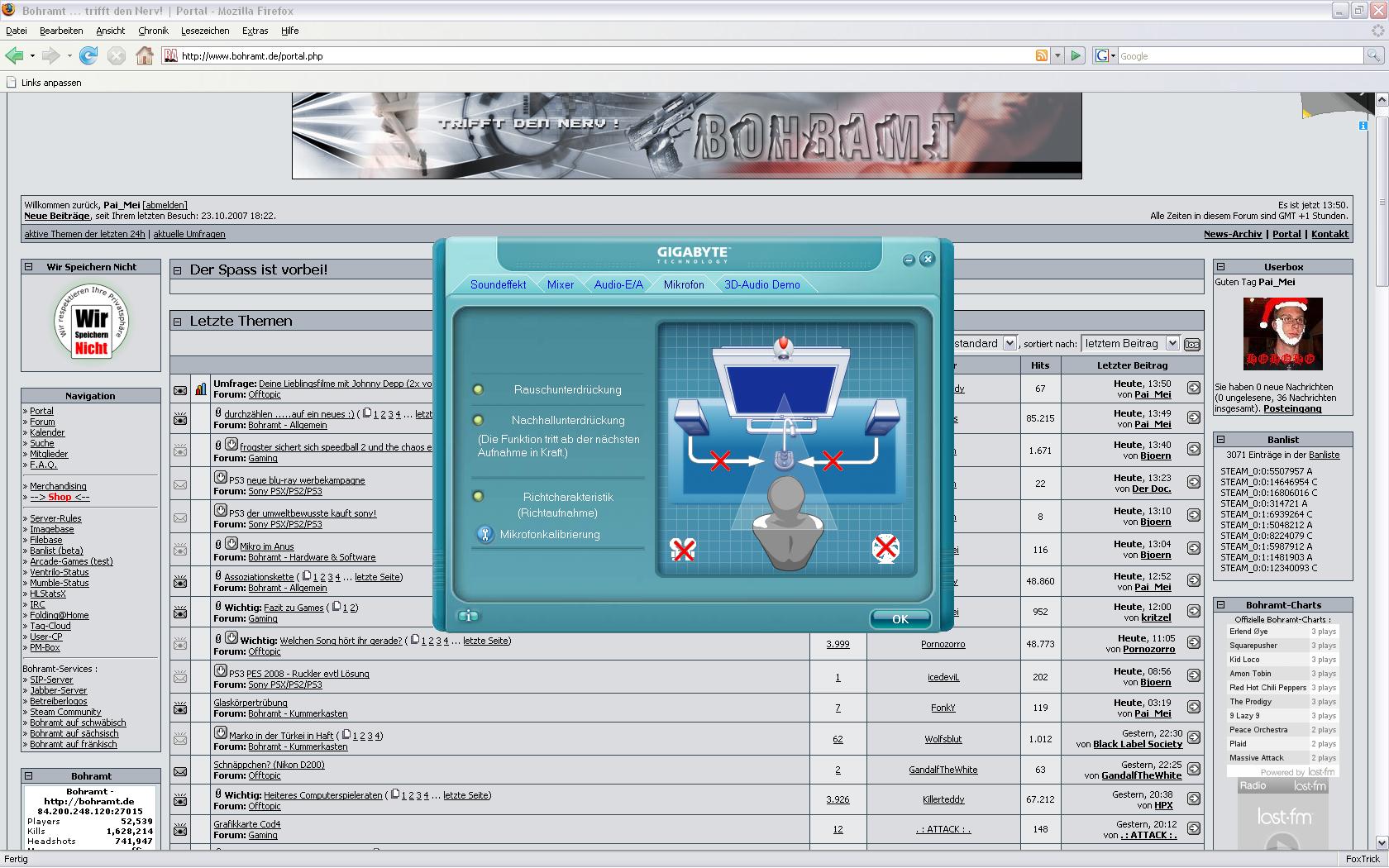Collapse the 'Letzte Themen' section
1389x868 pixels.
click(x=177, y=321)
